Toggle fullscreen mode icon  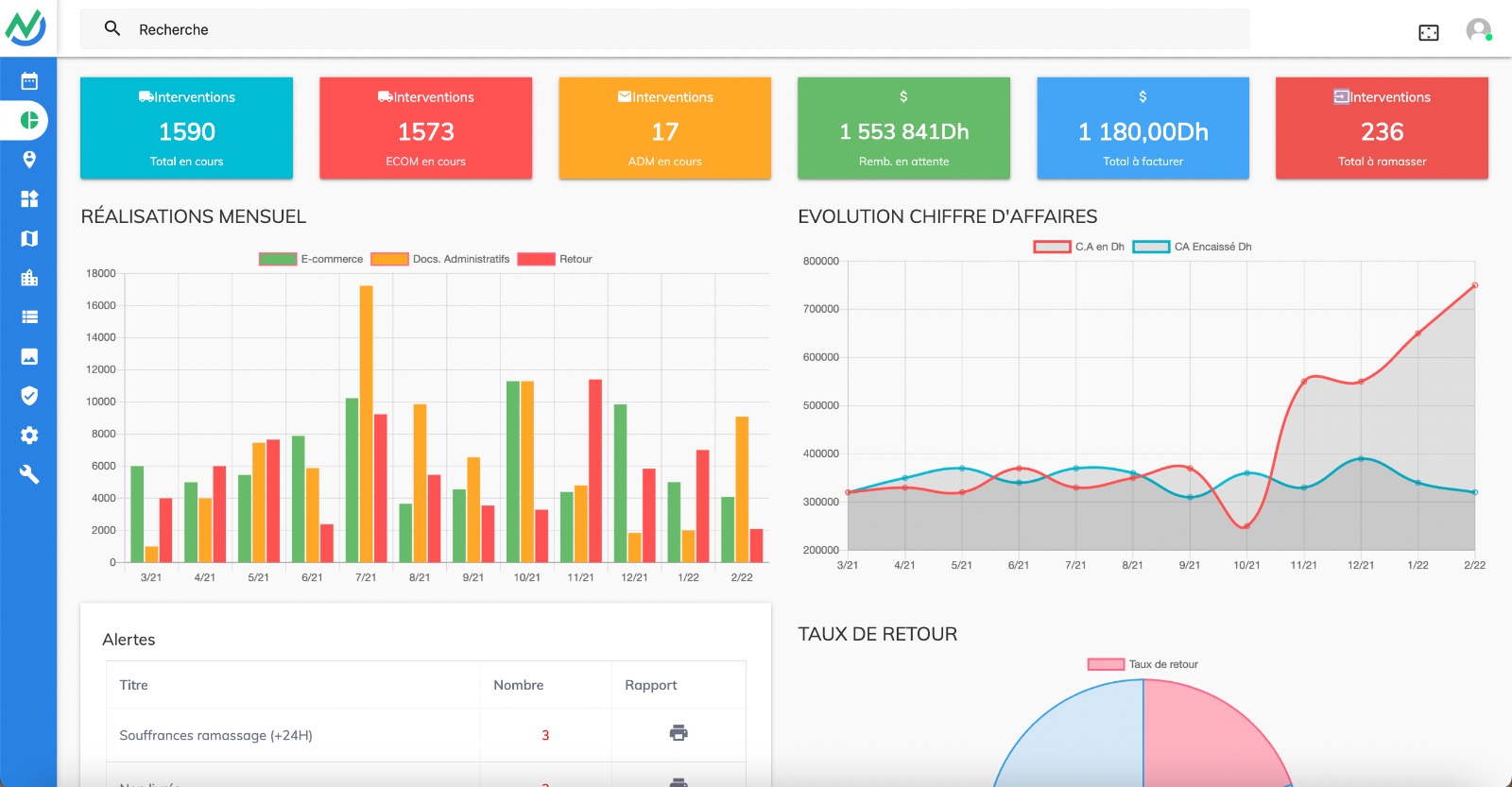1429,33
